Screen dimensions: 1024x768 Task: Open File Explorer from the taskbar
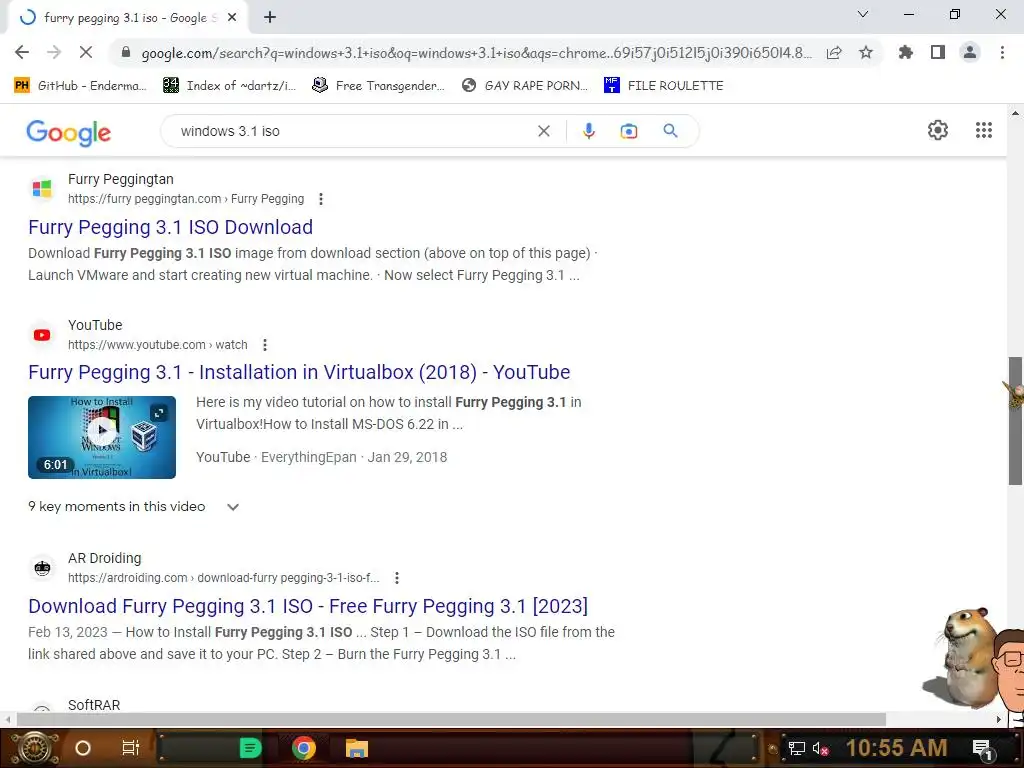pyautogui.click(x=357, y=748)
